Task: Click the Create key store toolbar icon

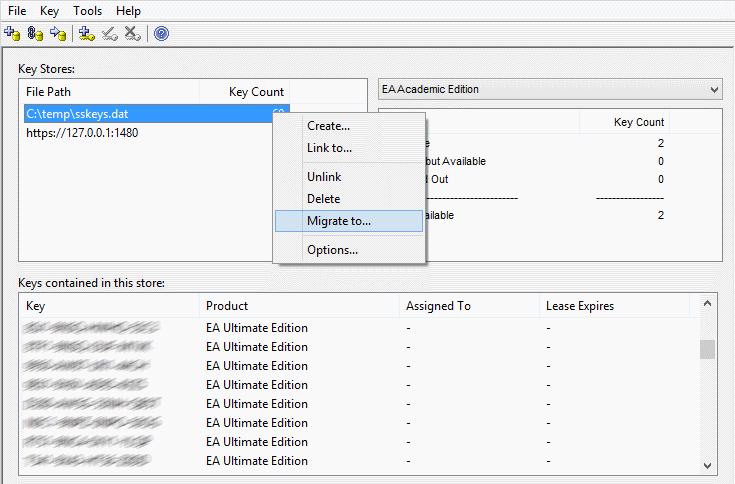Action: pos(12,33)
